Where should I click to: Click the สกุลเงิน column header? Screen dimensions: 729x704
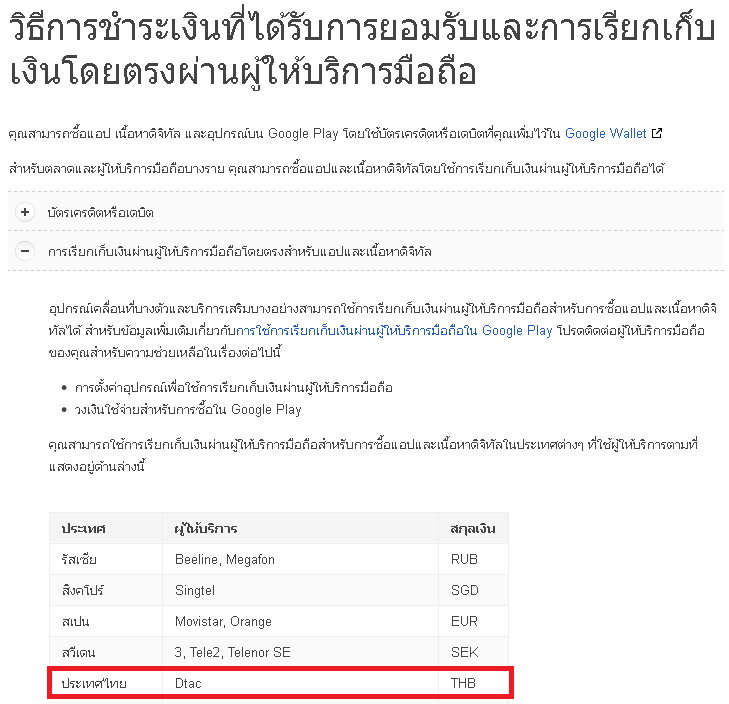473,528
